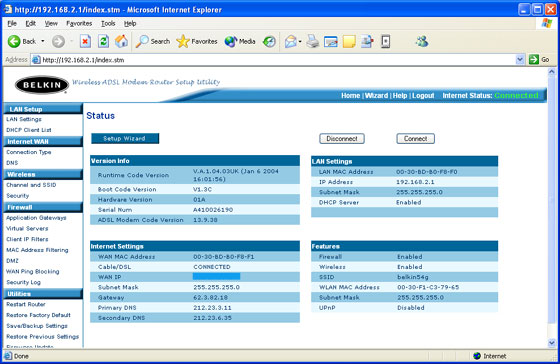This screenshot has height=364, width=560.
Task: Open Application Gateways page
Action: coord(36,218)
